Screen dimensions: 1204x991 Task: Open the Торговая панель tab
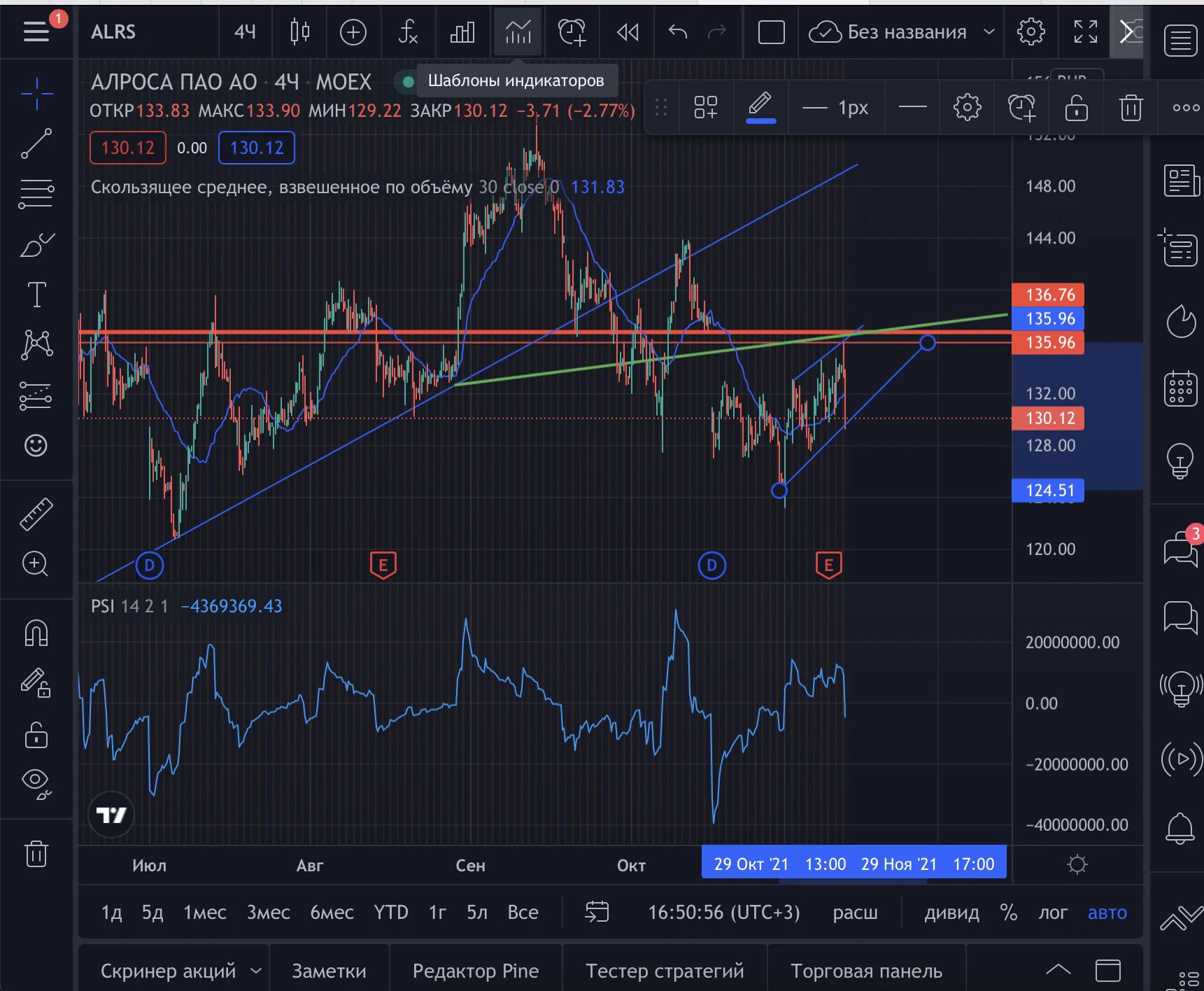pyautogui.click(x=866, y=971)
